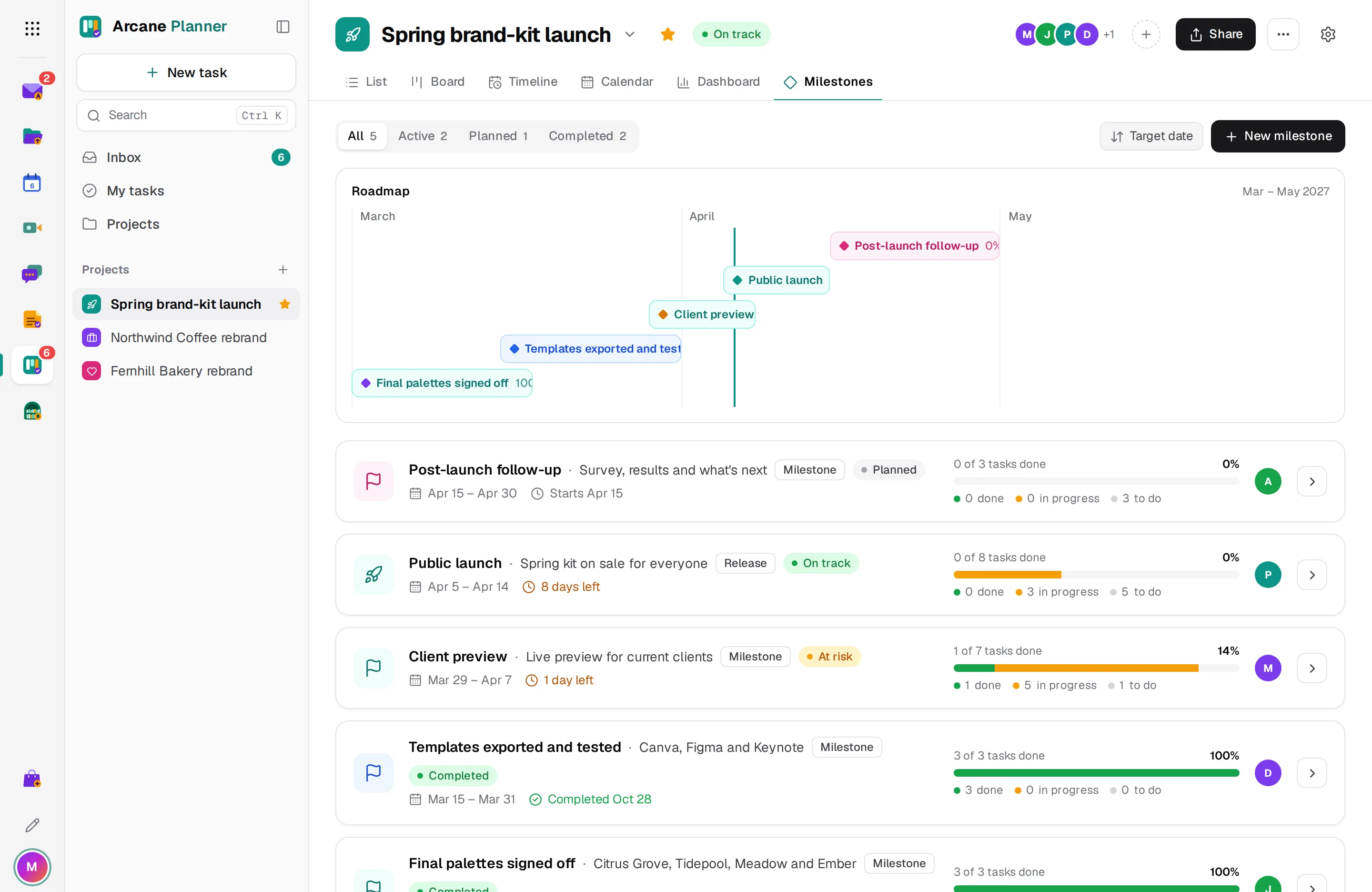This screenshot has height=892, width=1372.
Task: Expand Public launch milestone chevron
Action: click(1311, 575)
